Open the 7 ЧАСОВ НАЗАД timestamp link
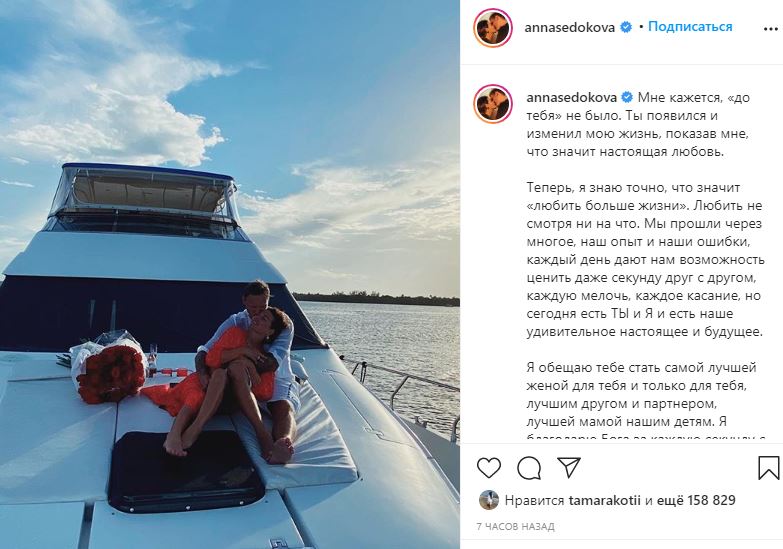The width and height of the screenshot is (783, 549). tap(515, 527)
